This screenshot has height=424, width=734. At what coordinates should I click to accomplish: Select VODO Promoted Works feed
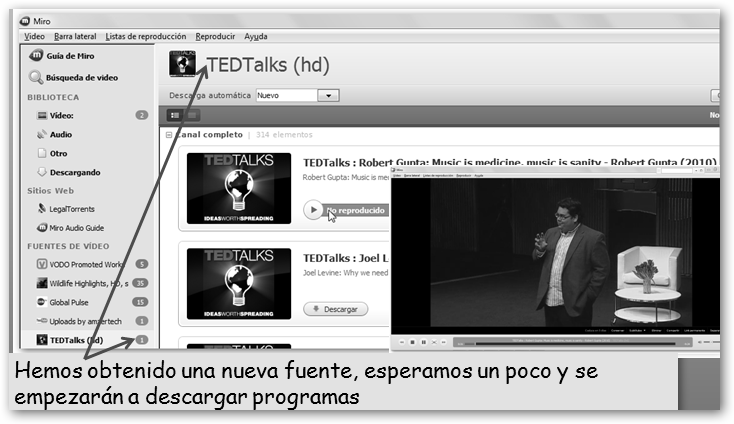pyautogui.click(x=84, y=264)
